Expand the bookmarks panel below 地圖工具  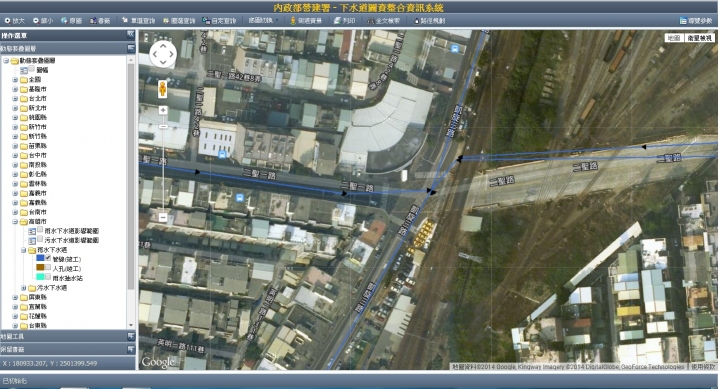coord(131,350)
